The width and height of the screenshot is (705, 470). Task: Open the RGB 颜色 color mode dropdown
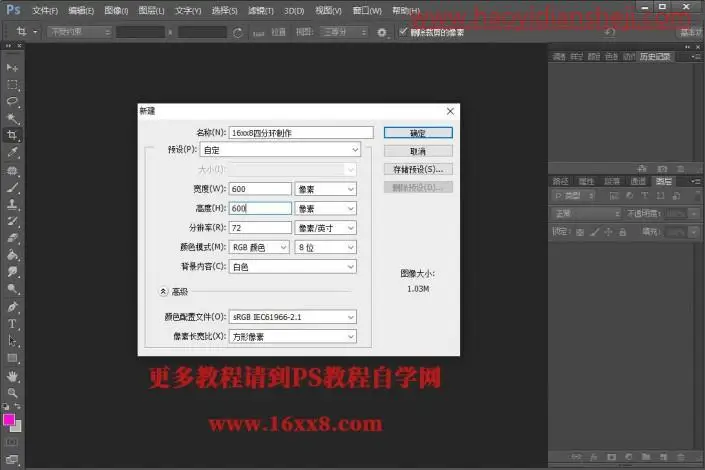pyautogui.click(x=259, y=247)
